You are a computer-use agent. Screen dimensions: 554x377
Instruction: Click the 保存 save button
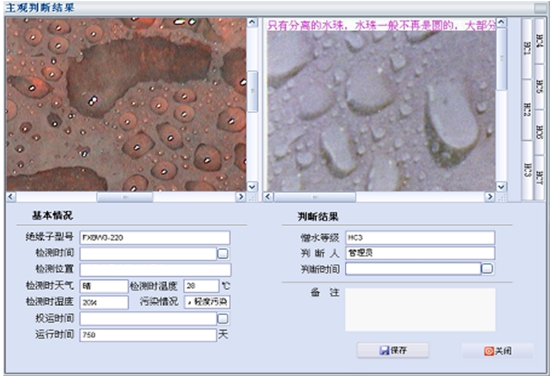pos(393,350)
